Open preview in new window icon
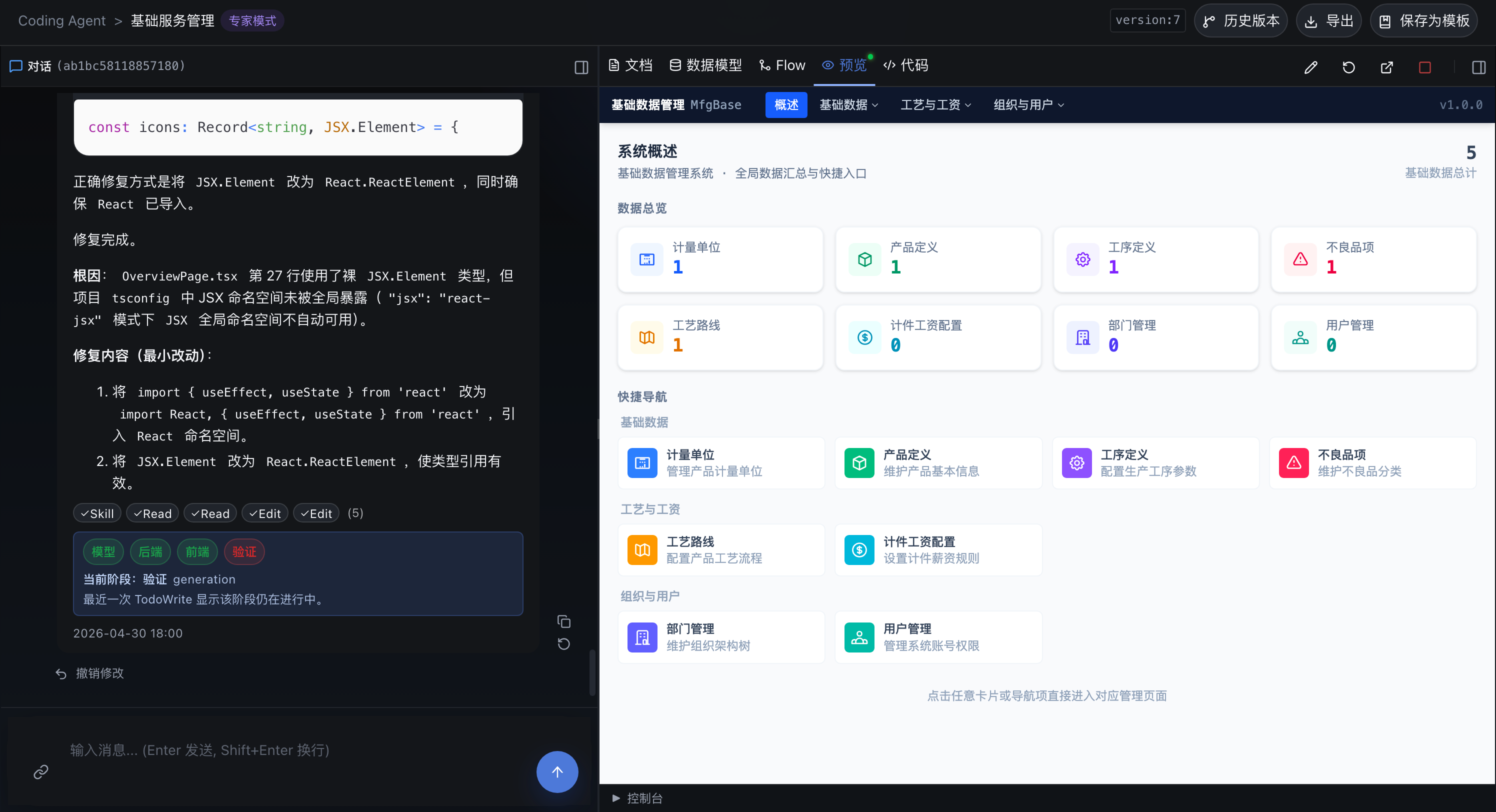This screenshot has height=812, width=1496. point(1387,67)
